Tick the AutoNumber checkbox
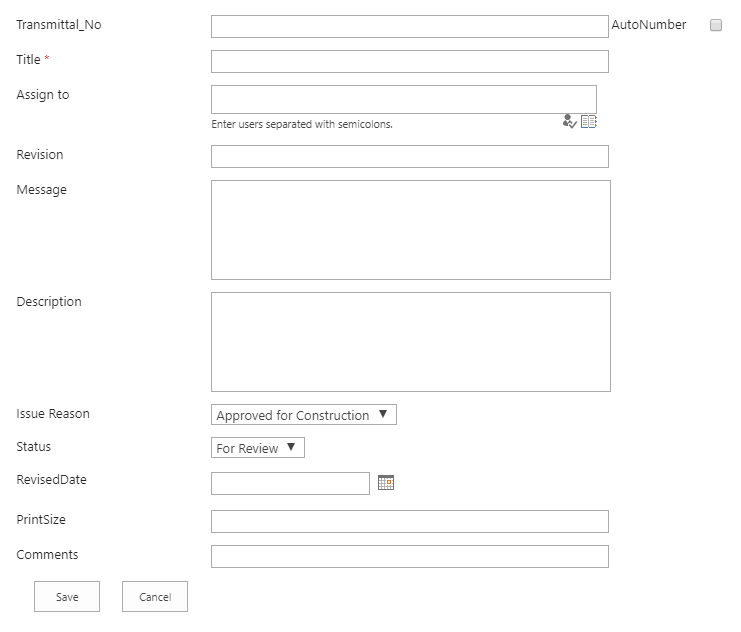The width and height of the screenshot is (741, 632). 716,25
